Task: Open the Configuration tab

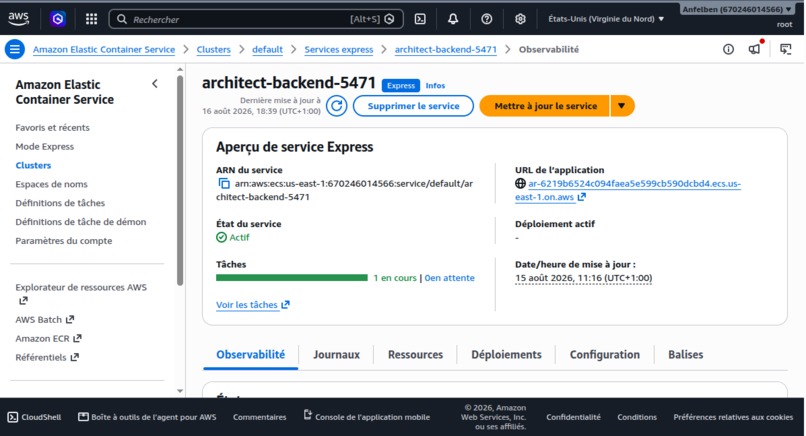Action: (604, 354)
